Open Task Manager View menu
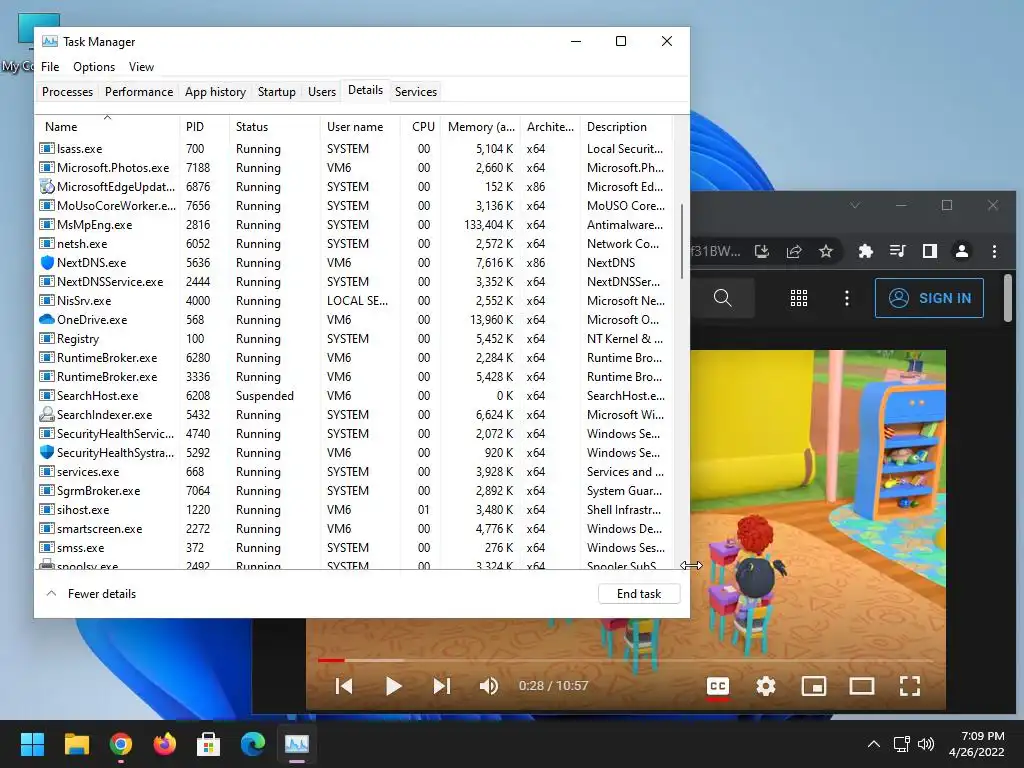Viewport: 1024px width, 768px height. pyautogui.click(x=141, y=67)
